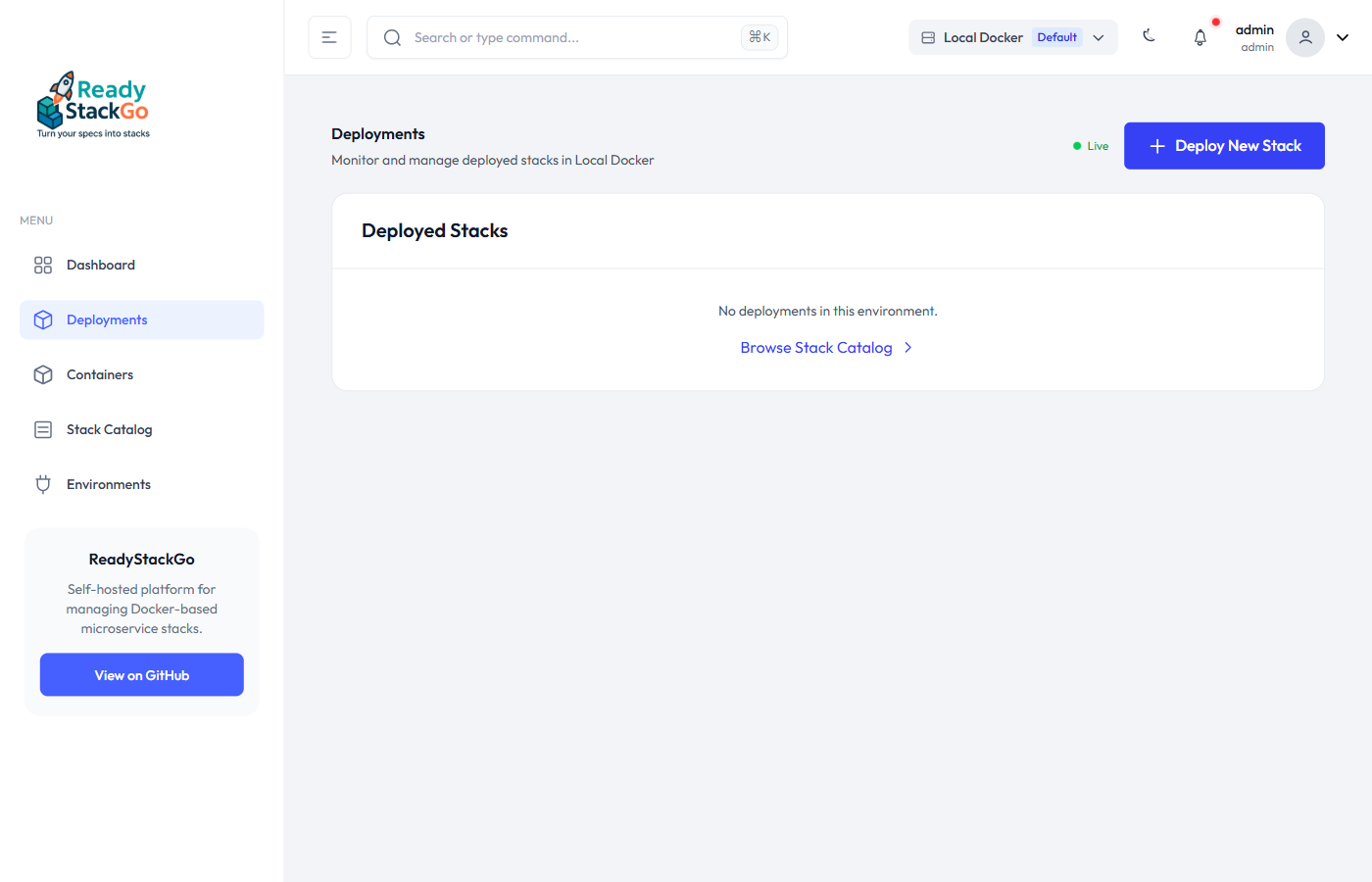The height and width of the screenshot is (882, 1372).
Task: Click the Containers cube icon
Action: [x=43, y=375]
